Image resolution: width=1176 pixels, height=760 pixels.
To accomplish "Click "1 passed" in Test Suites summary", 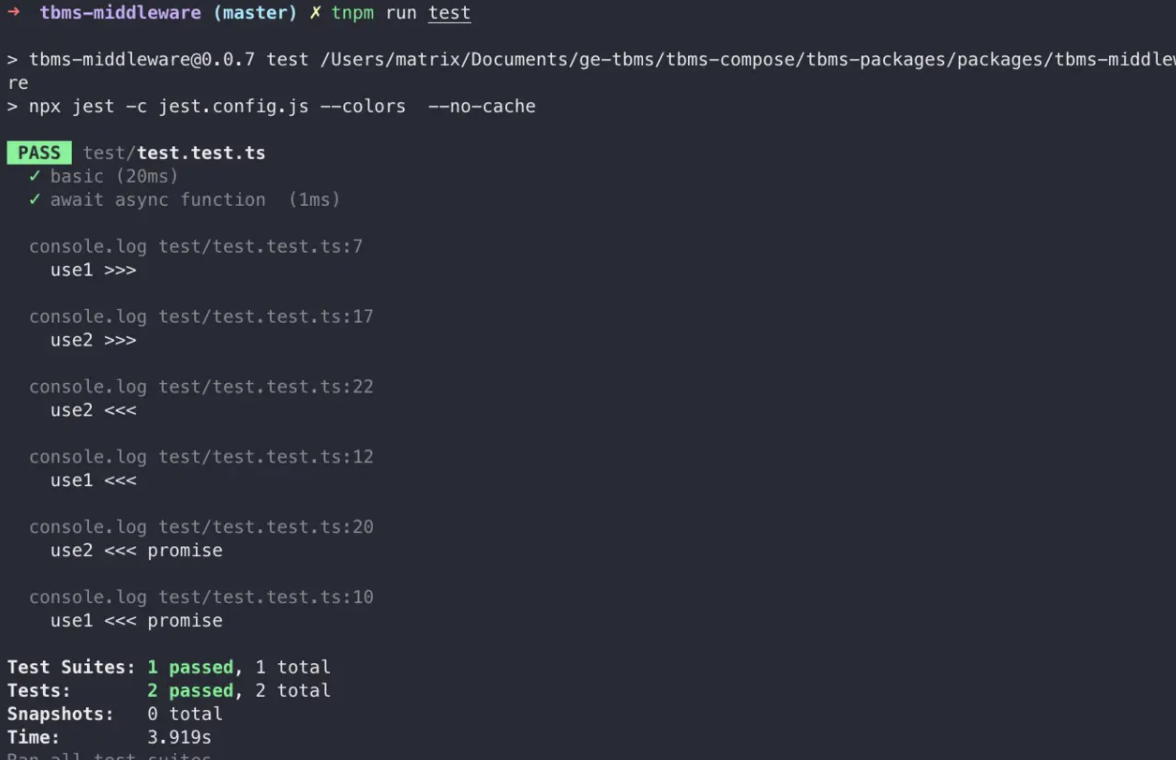I will (x=190, y=667).
